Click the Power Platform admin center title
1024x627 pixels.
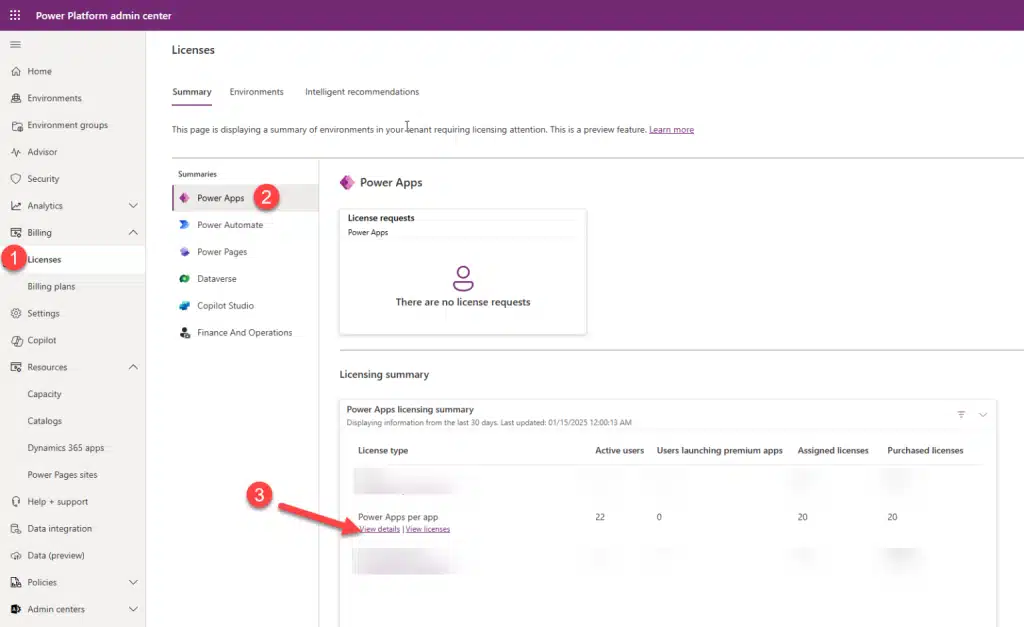point(104,16)
